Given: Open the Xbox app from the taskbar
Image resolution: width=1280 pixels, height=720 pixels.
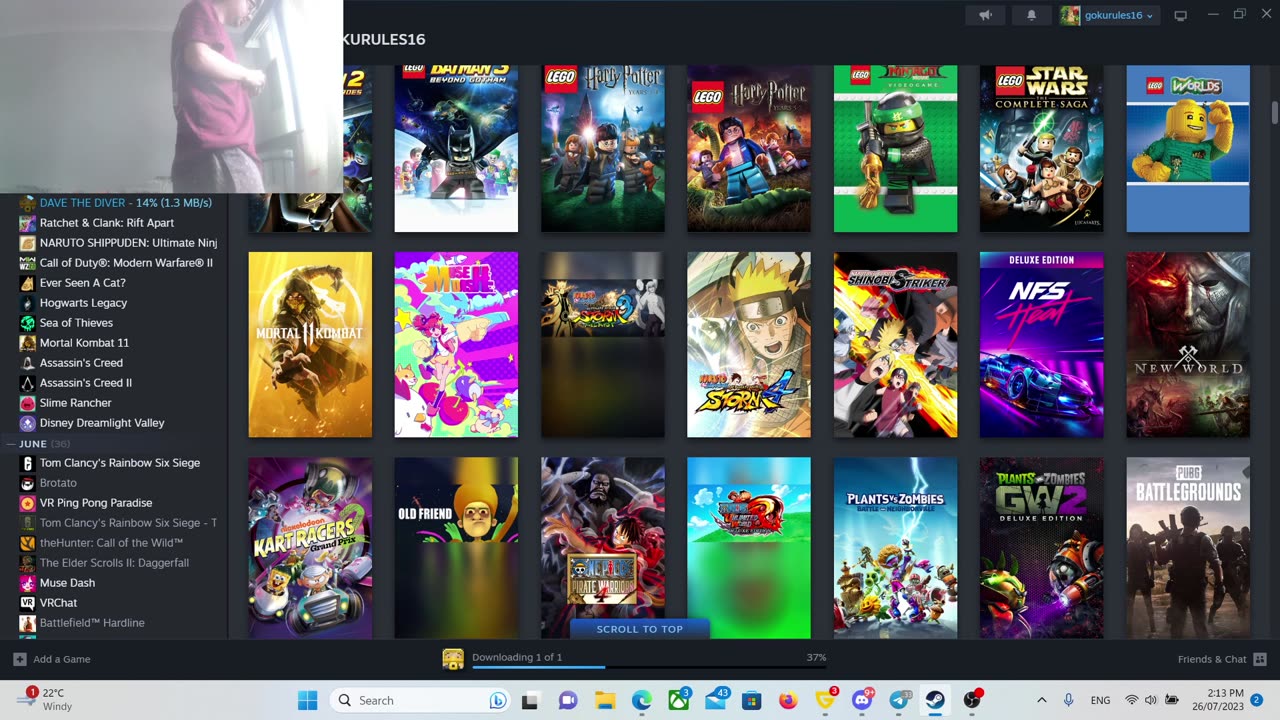Looking at the screenshot, I should pos(678,700).
